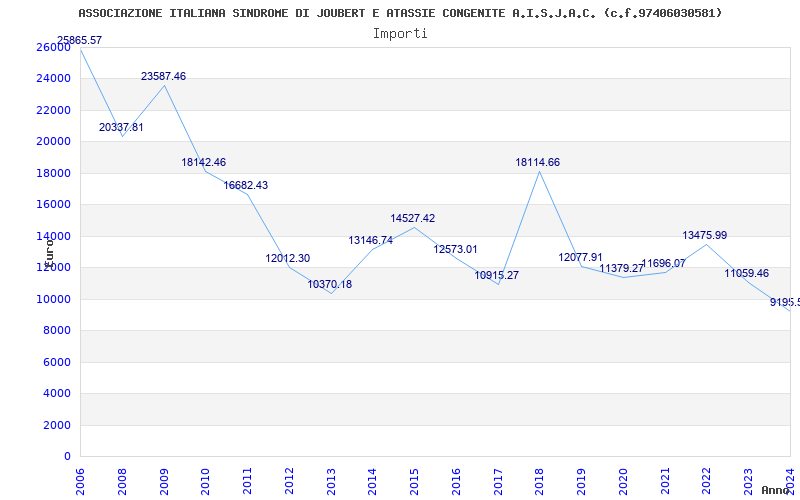The image size is (800, 500).
Task: Click the 8000 y-axis value
Action: click(57, 331)
